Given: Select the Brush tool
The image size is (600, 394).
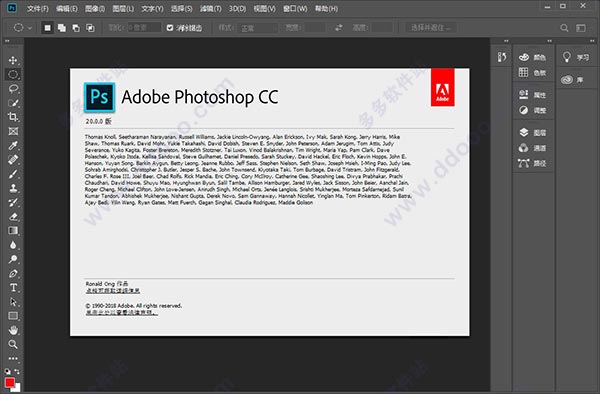Looking at the screenshot, I should pyautogui.click(x=13, y=174).
